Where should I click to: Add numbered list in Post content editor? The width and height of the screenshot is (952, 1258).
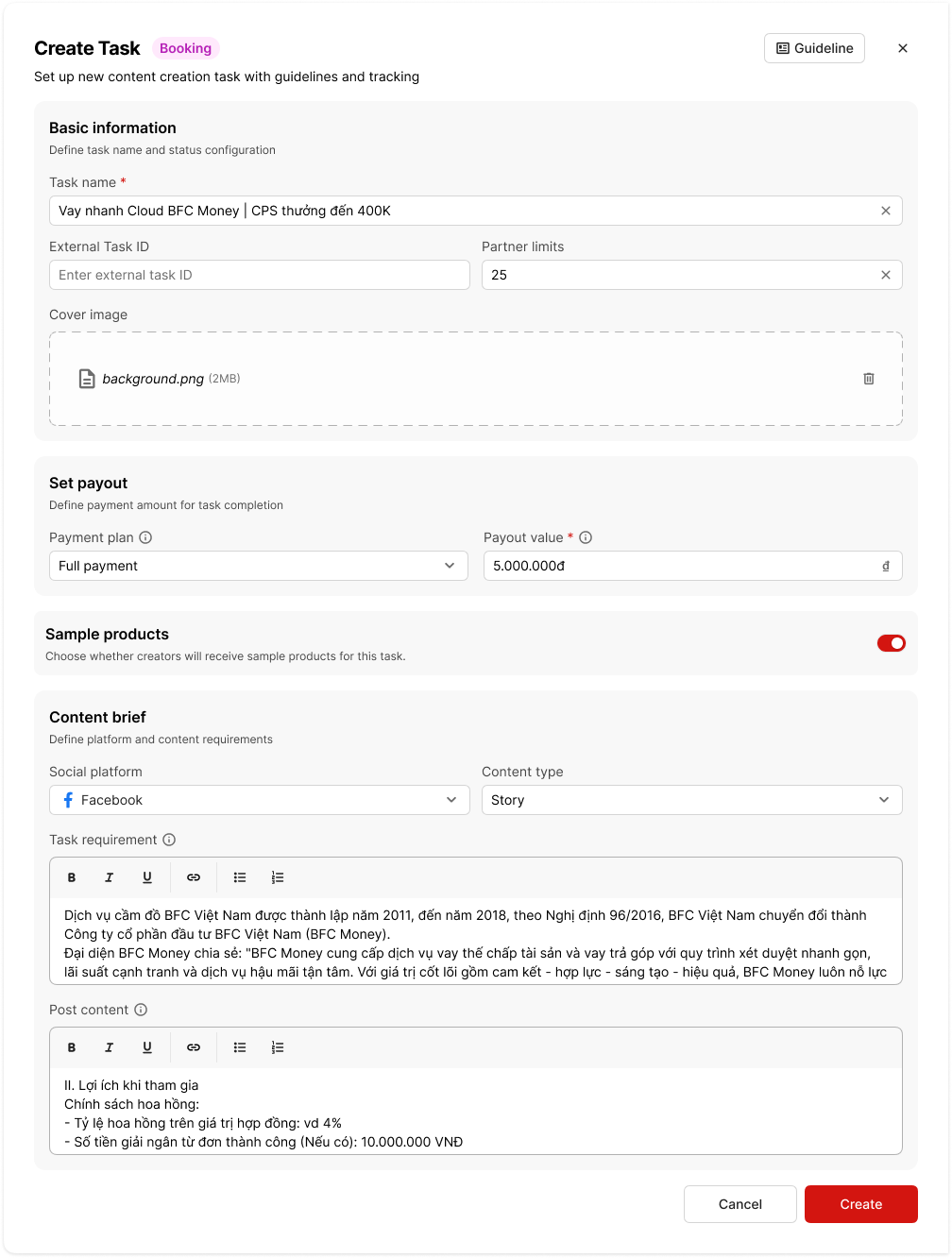point(278,1047)
